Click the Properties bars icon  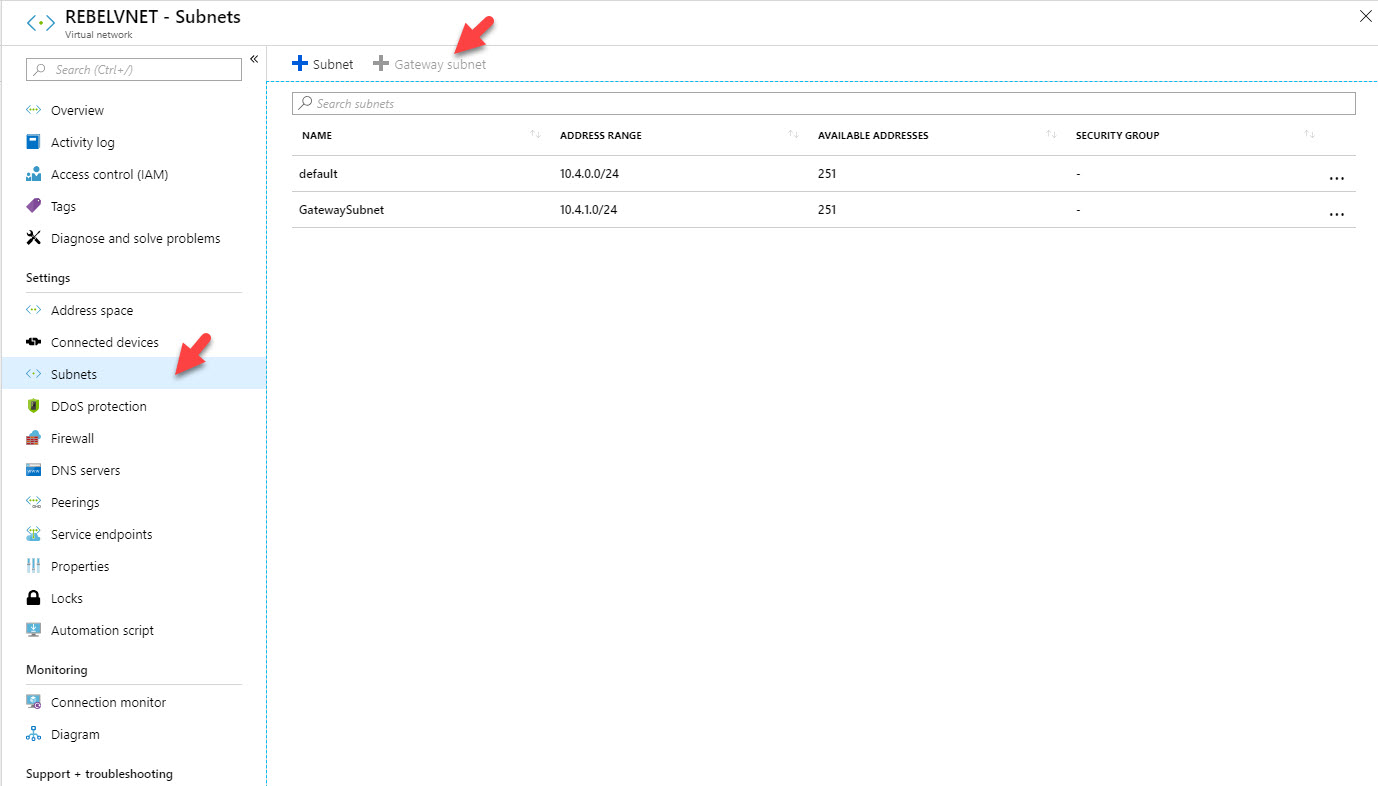click(x=33, y=566)
